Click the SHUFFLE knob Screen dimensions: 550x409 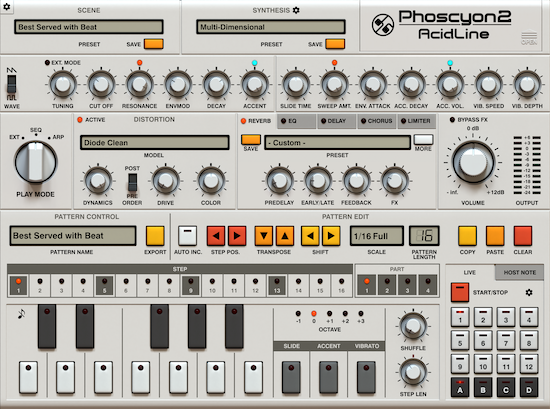coord(413,326)
